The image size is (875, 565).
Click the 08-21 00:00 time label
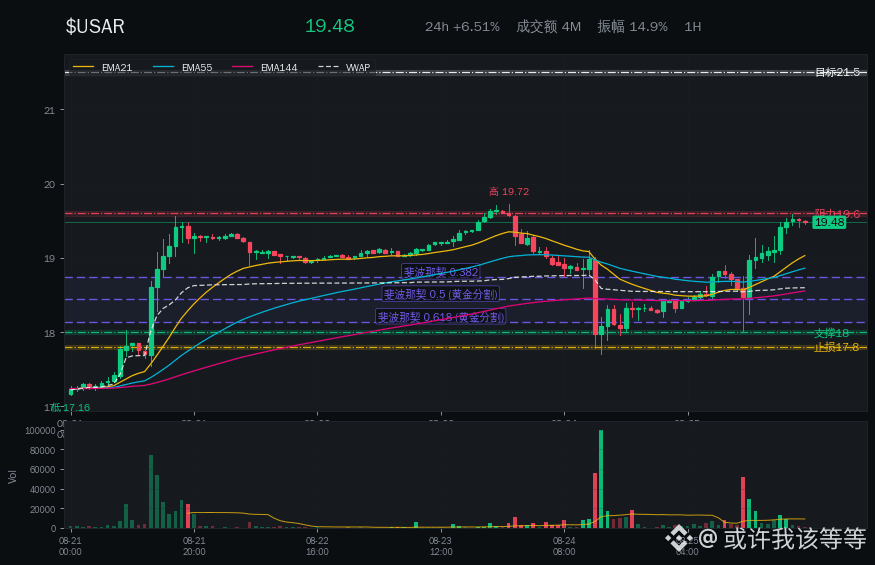pos(70,546)
